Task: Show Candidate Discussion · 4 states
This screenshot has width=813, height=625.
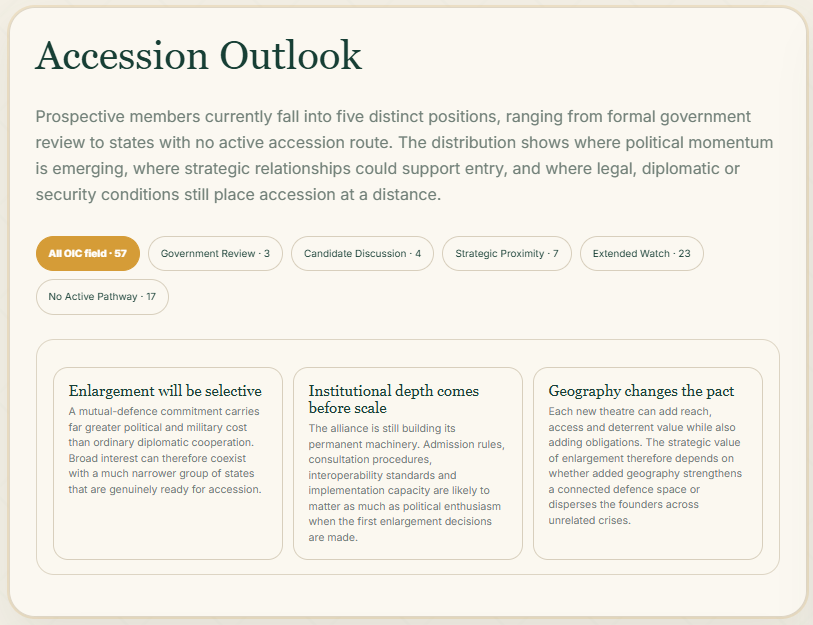Action: 362,254
